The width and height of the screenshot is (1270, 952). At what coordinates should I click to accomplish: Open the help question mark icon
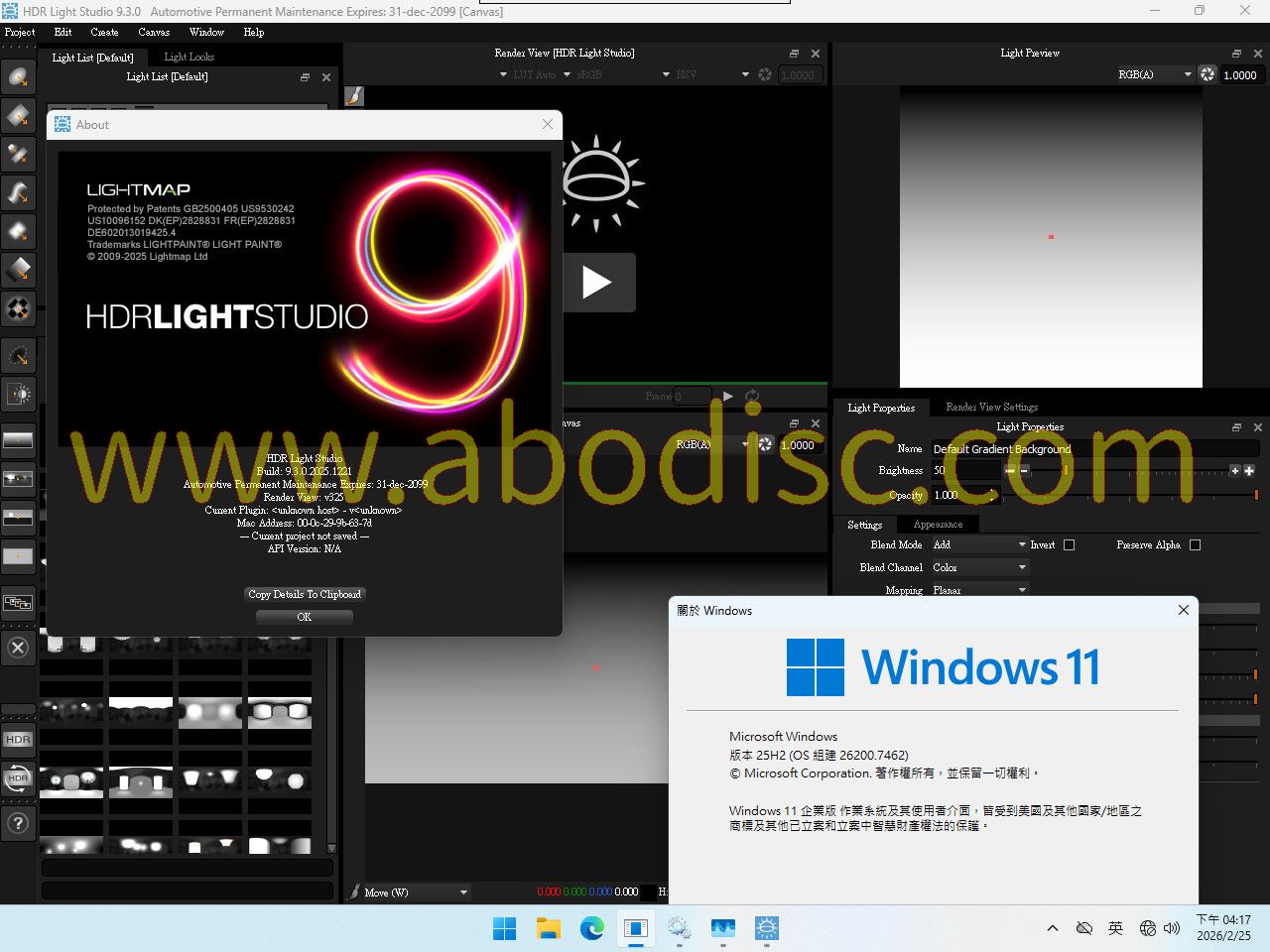pyautogui.click(x=18, y=823)
